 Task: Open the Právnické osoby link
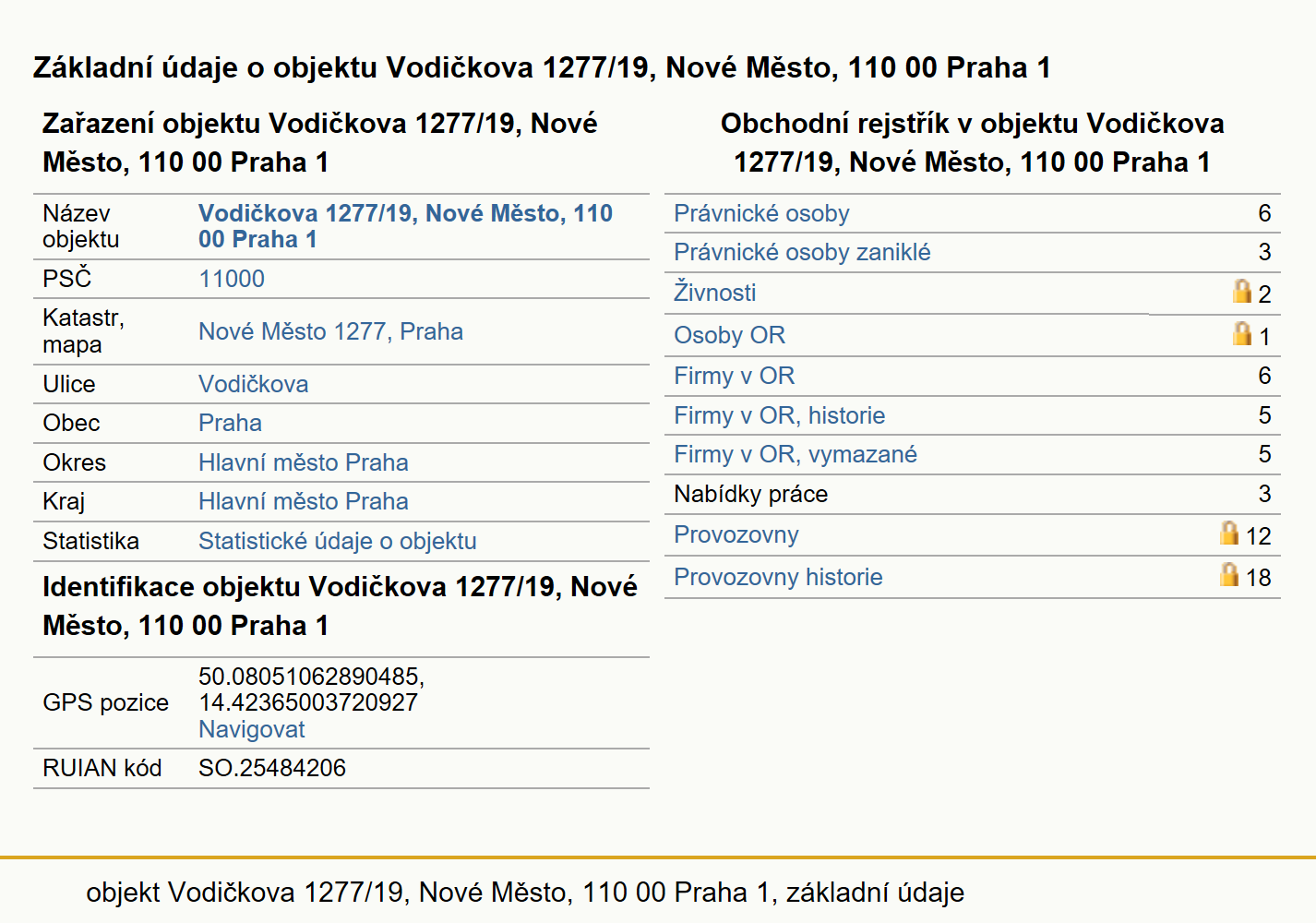[x=761, y=213]
